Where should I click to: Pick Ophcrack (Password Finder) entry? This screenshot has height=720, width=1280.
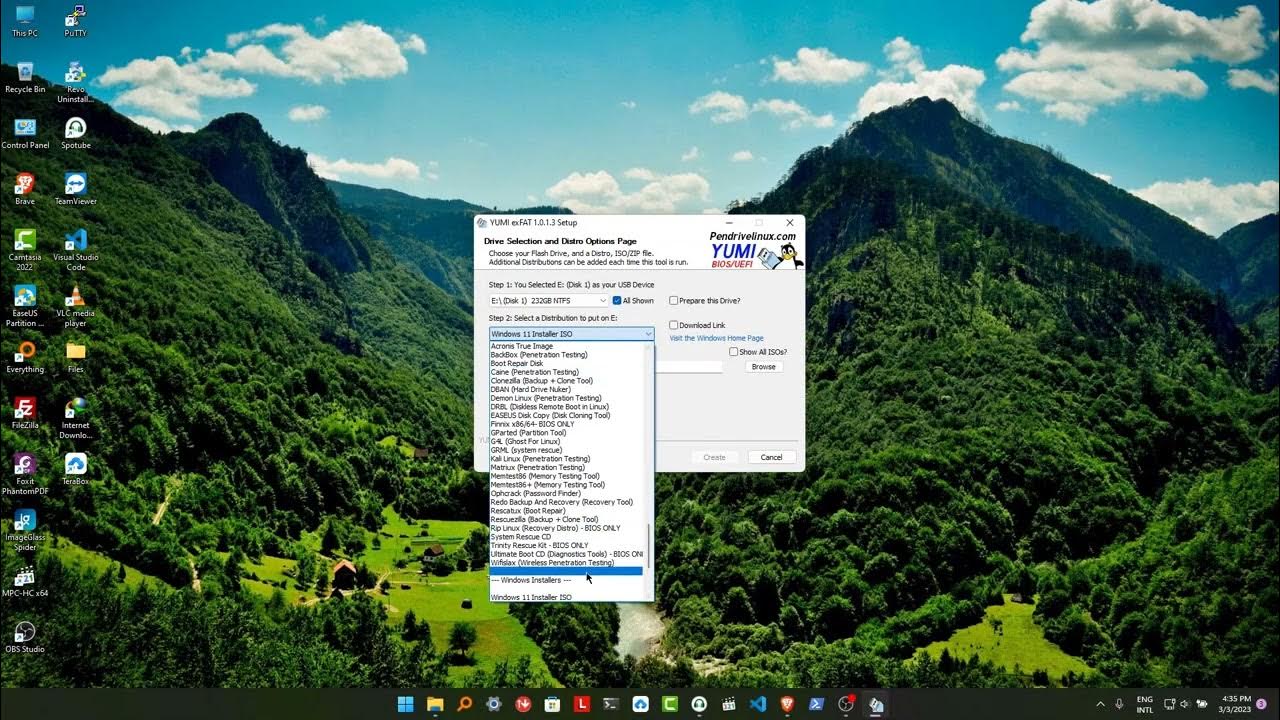pyautogui.click(x=566, y=493)
